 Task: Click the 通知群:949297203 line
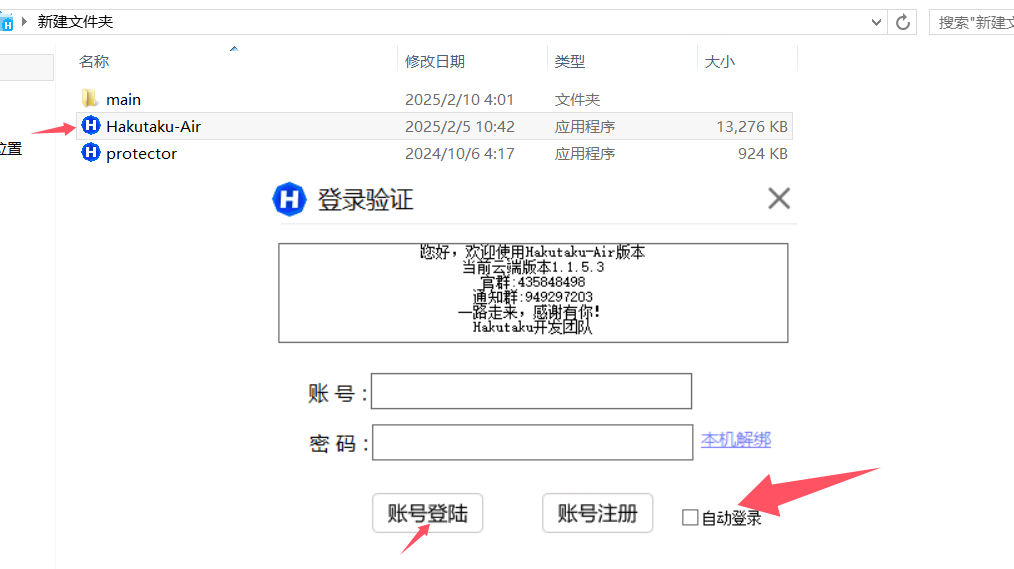tap(533, 297)
